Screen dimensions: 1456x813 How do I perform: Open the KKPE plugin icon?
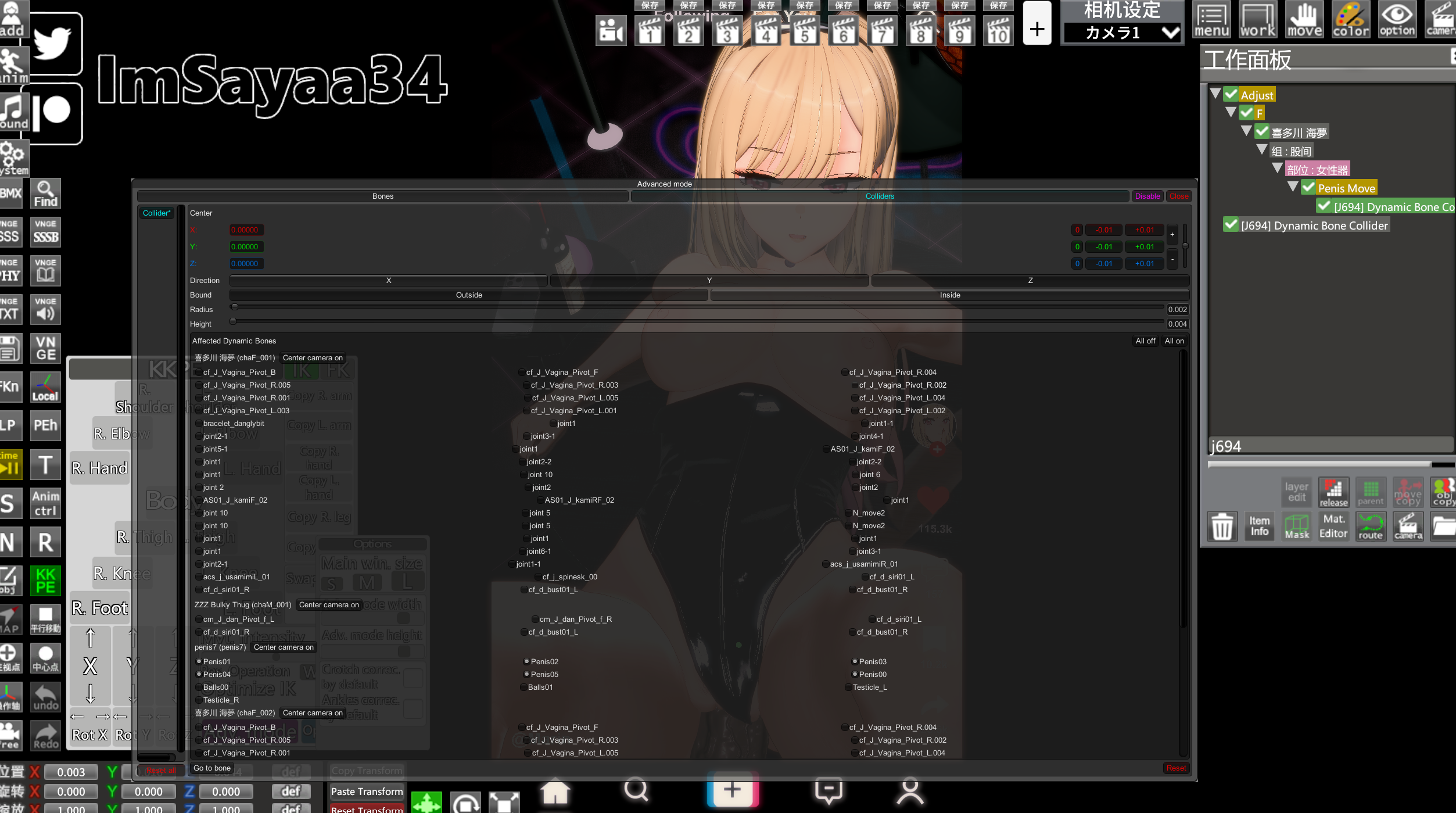tap(45, 581)
